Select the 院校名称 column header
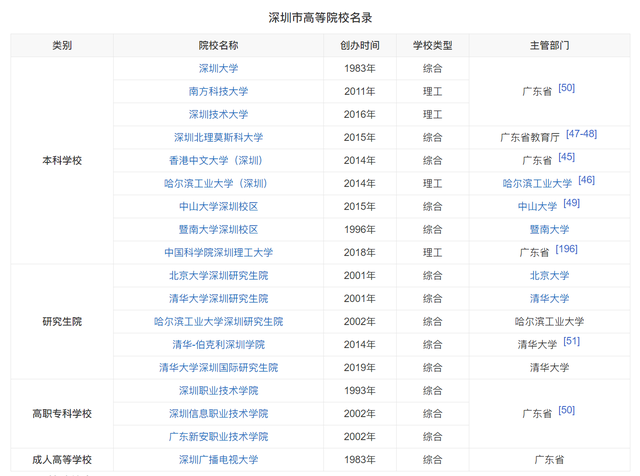 (218, 45)
